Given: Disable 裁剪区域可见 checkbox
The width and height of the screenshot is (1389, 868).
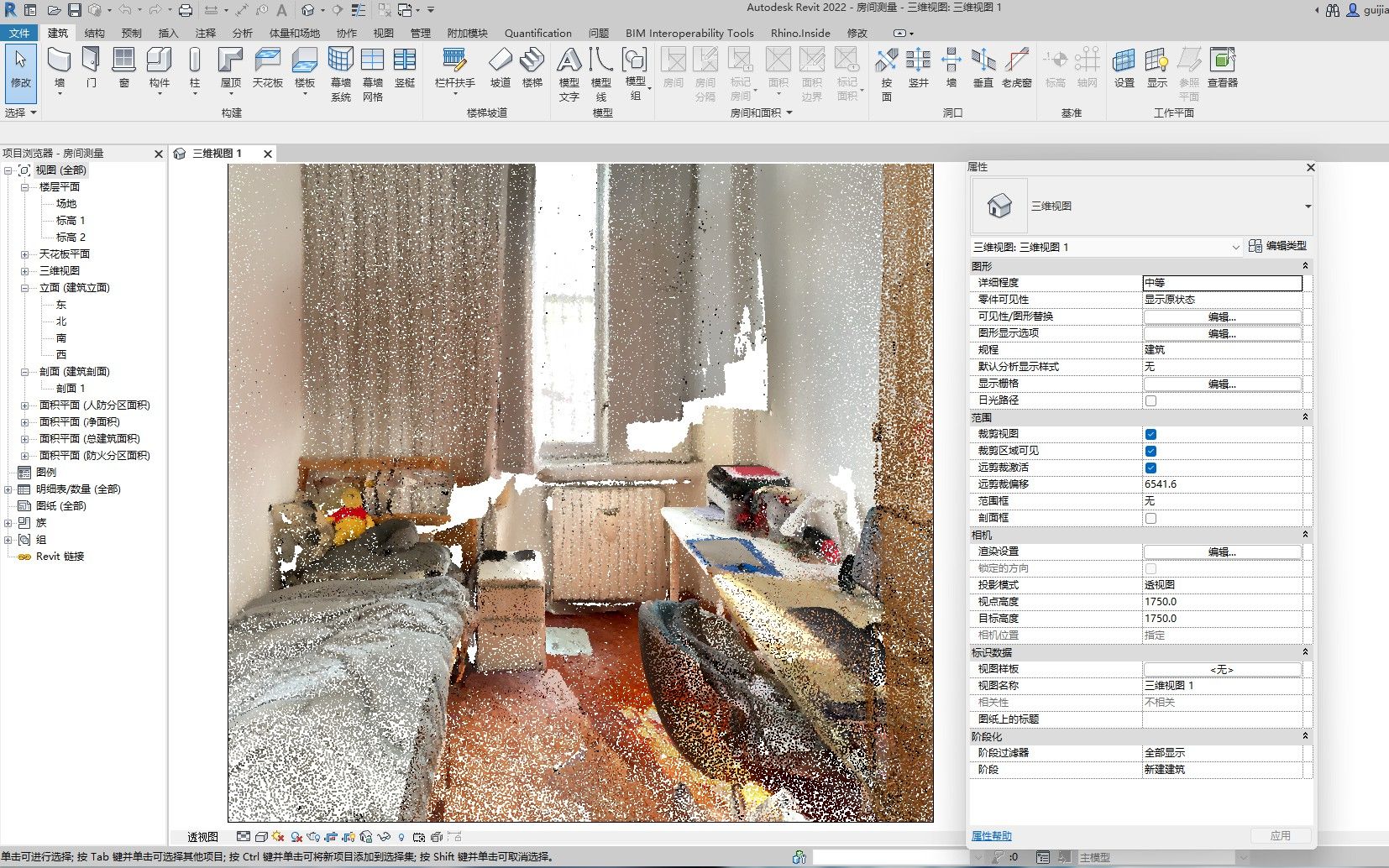Looking at the screenshot, I should click(1151, 451).
